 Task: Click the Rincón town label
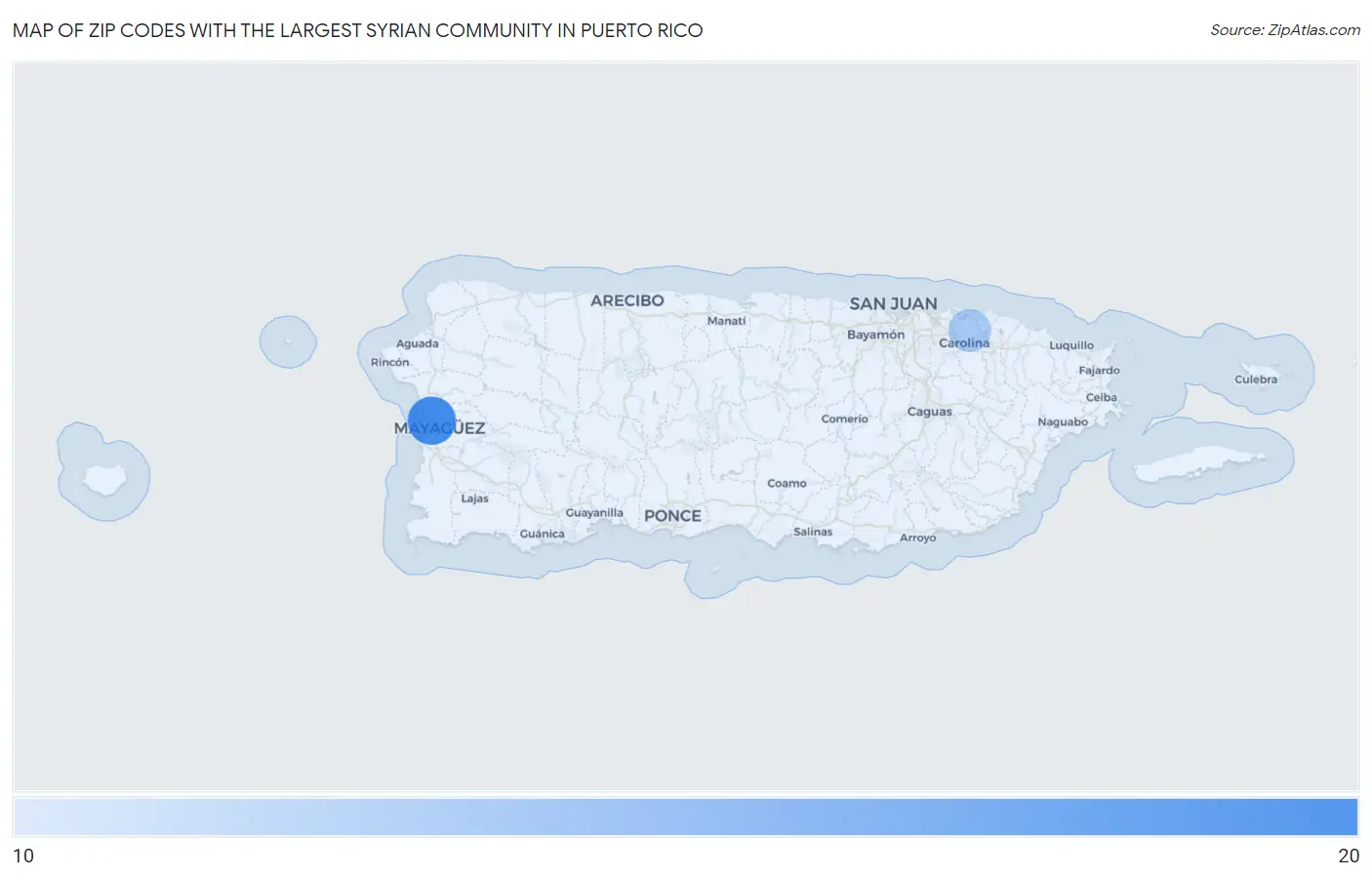pyautogui.click(x=389, y=362)
